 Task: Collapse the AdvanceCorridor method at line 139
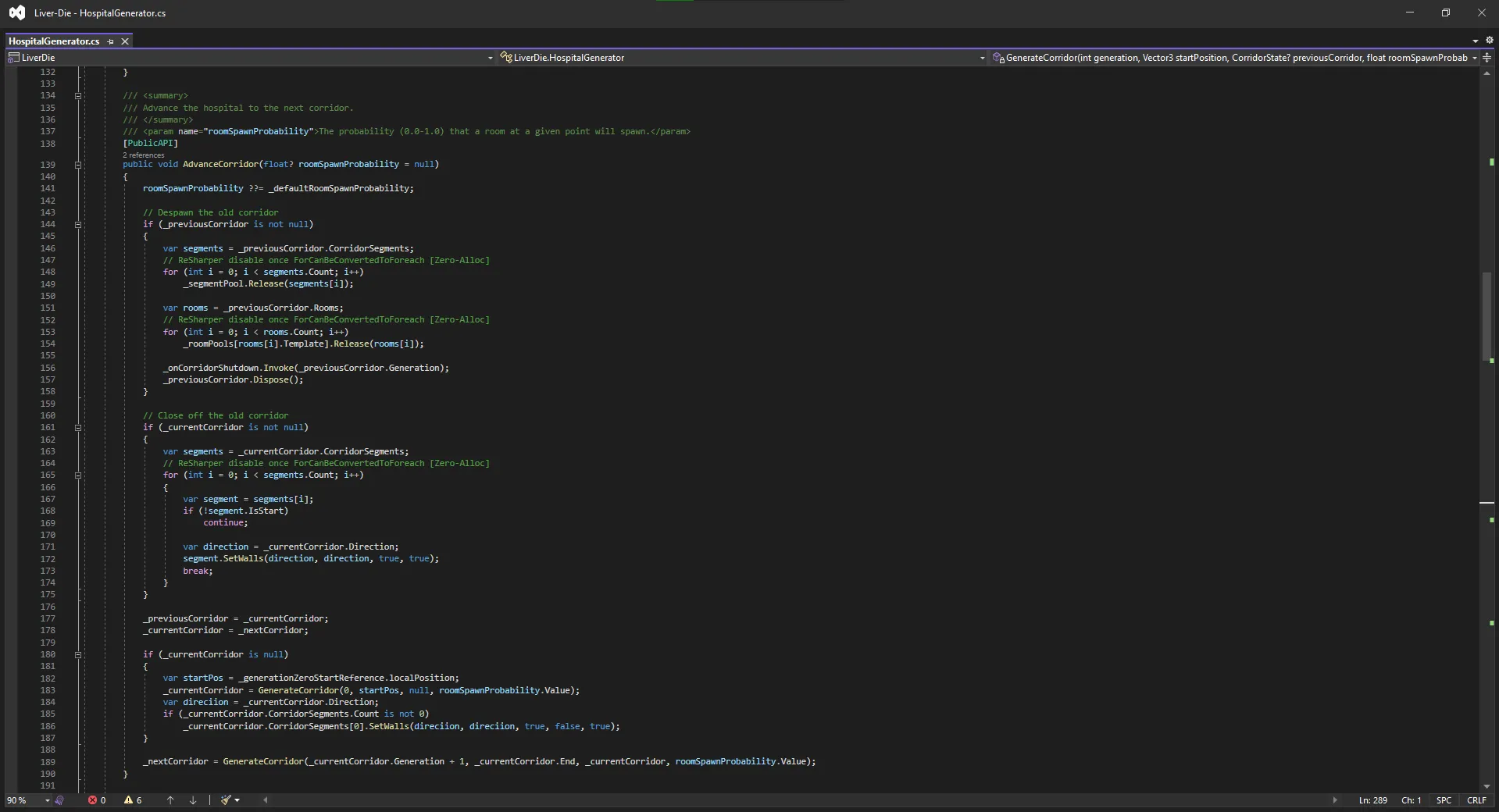tap(77, 165)
